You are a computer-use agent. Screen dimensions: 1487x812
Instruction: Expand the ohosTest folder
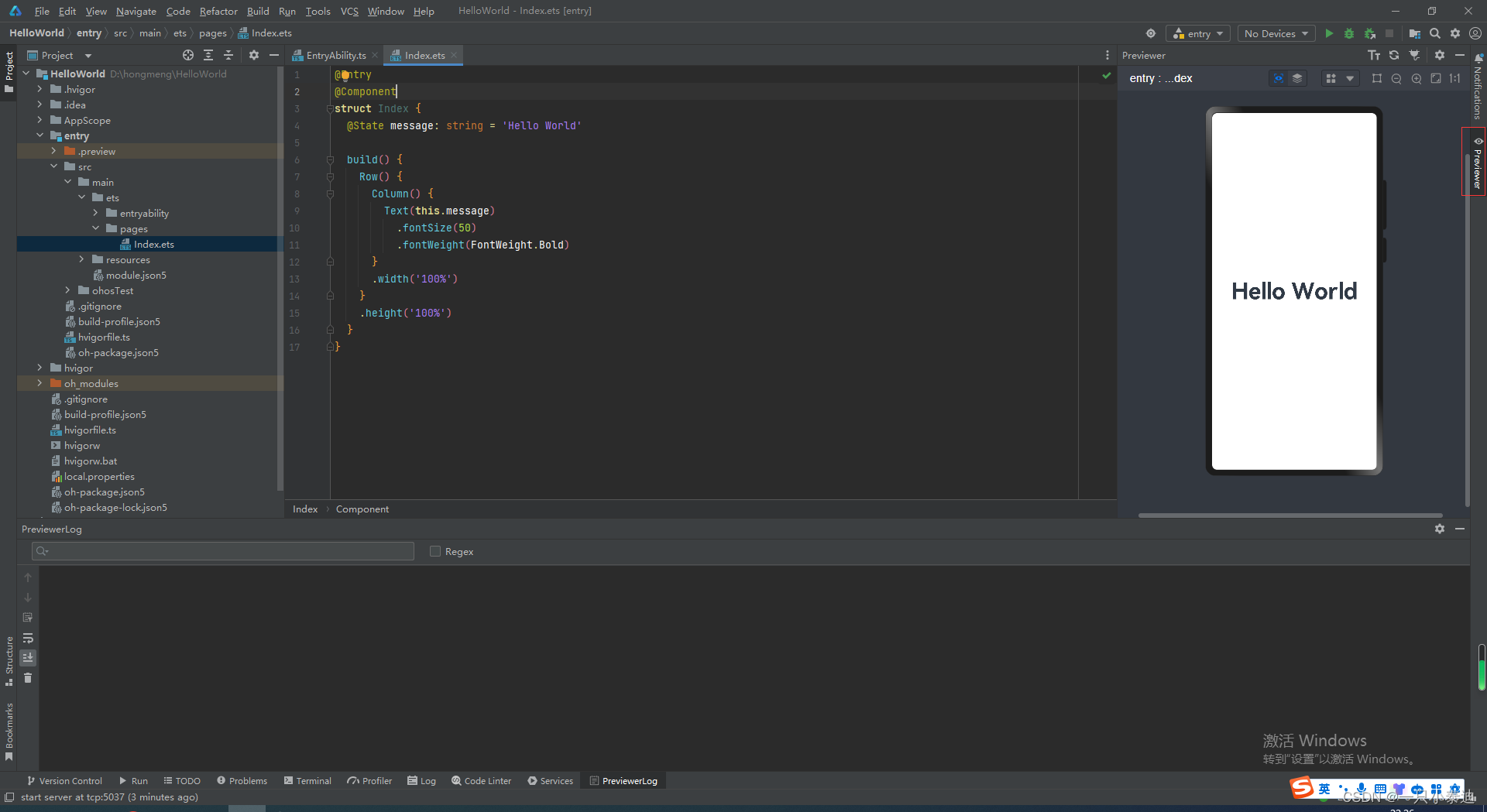click(68, 290)
